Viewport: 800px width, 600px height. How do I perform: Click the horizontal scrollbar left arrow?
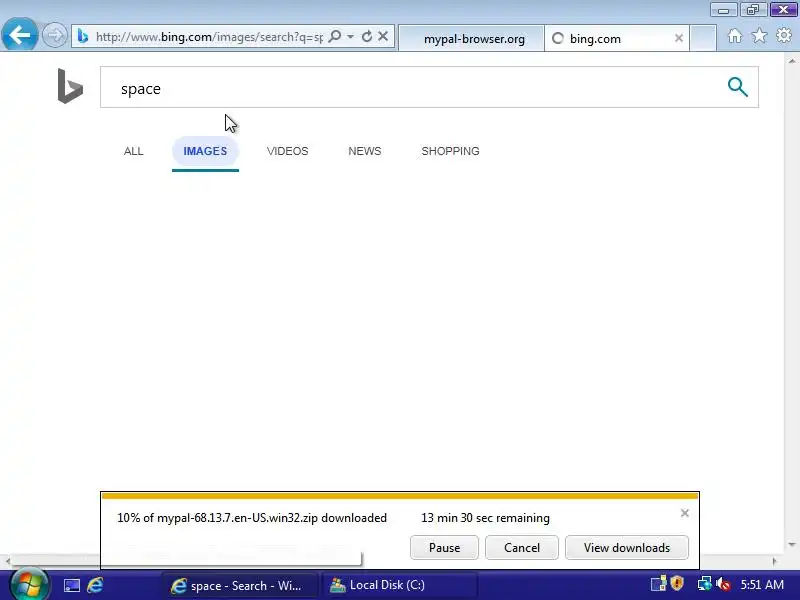pyautogui.click(x=7, y=561)
